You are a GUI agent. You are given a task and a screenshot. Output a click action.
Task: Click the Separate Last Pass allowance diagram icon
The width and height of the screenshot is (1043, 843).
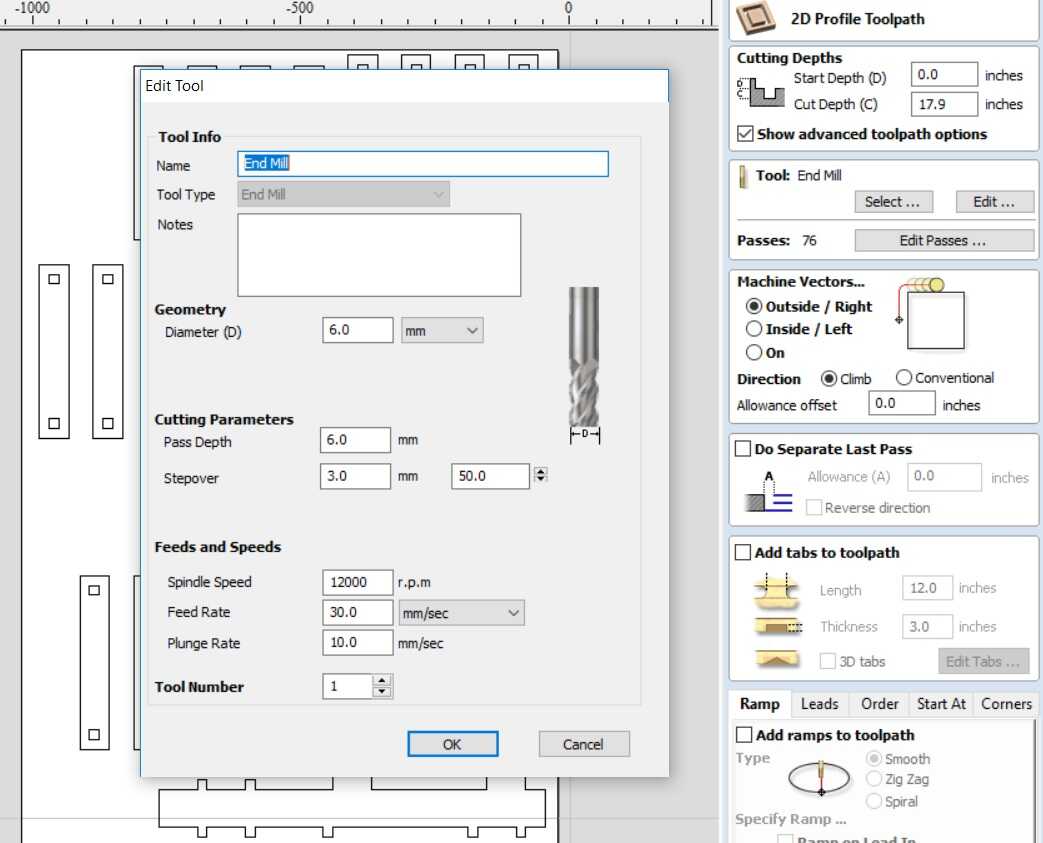click(x=769, y=492)
